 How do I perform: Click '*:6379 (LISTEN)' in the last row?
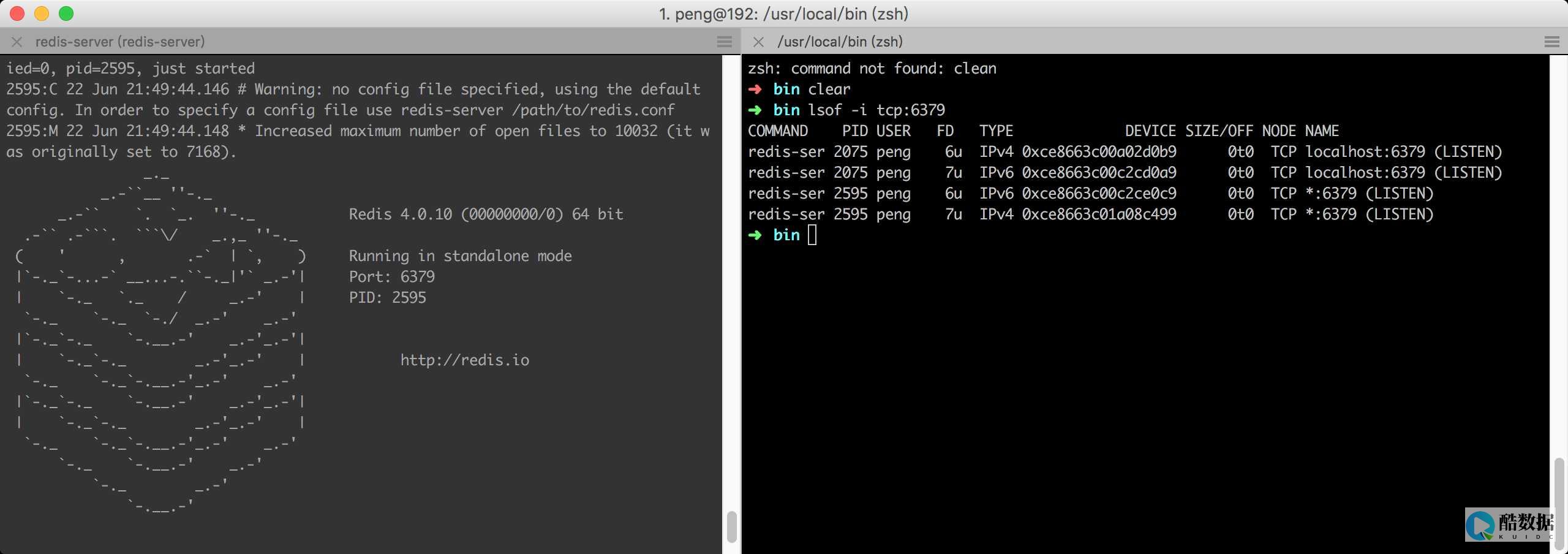[1369, 214]
